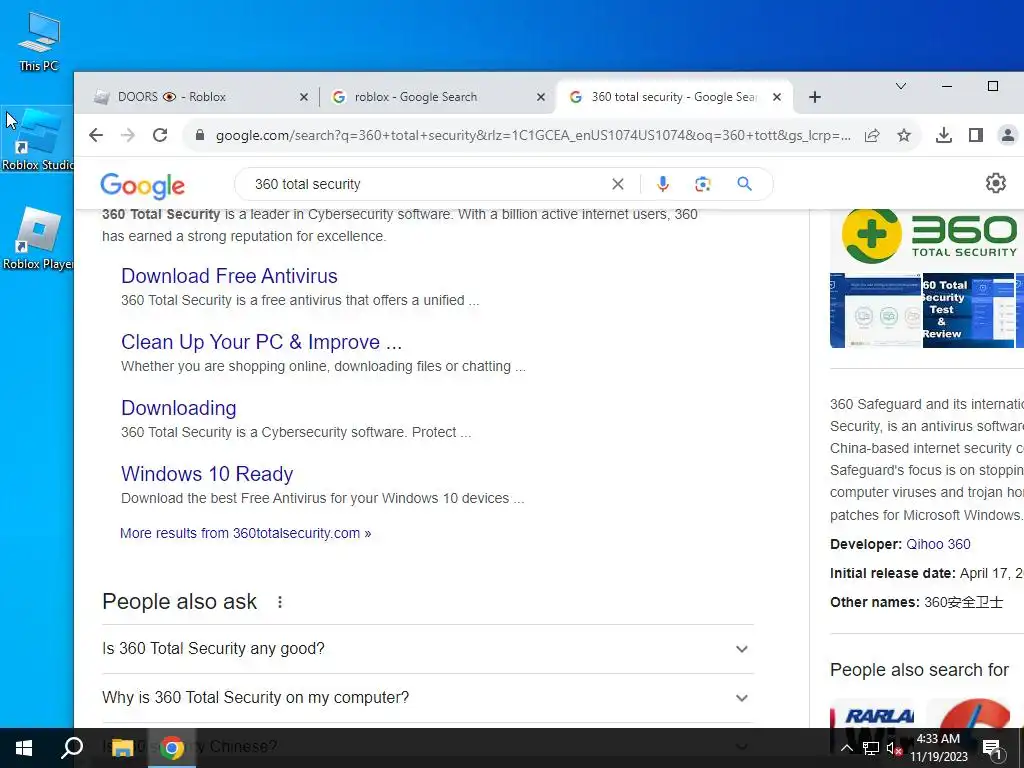1024x768 pixels.
Task: Toggle the Chrome side panel icon
Action: (976, 135)
